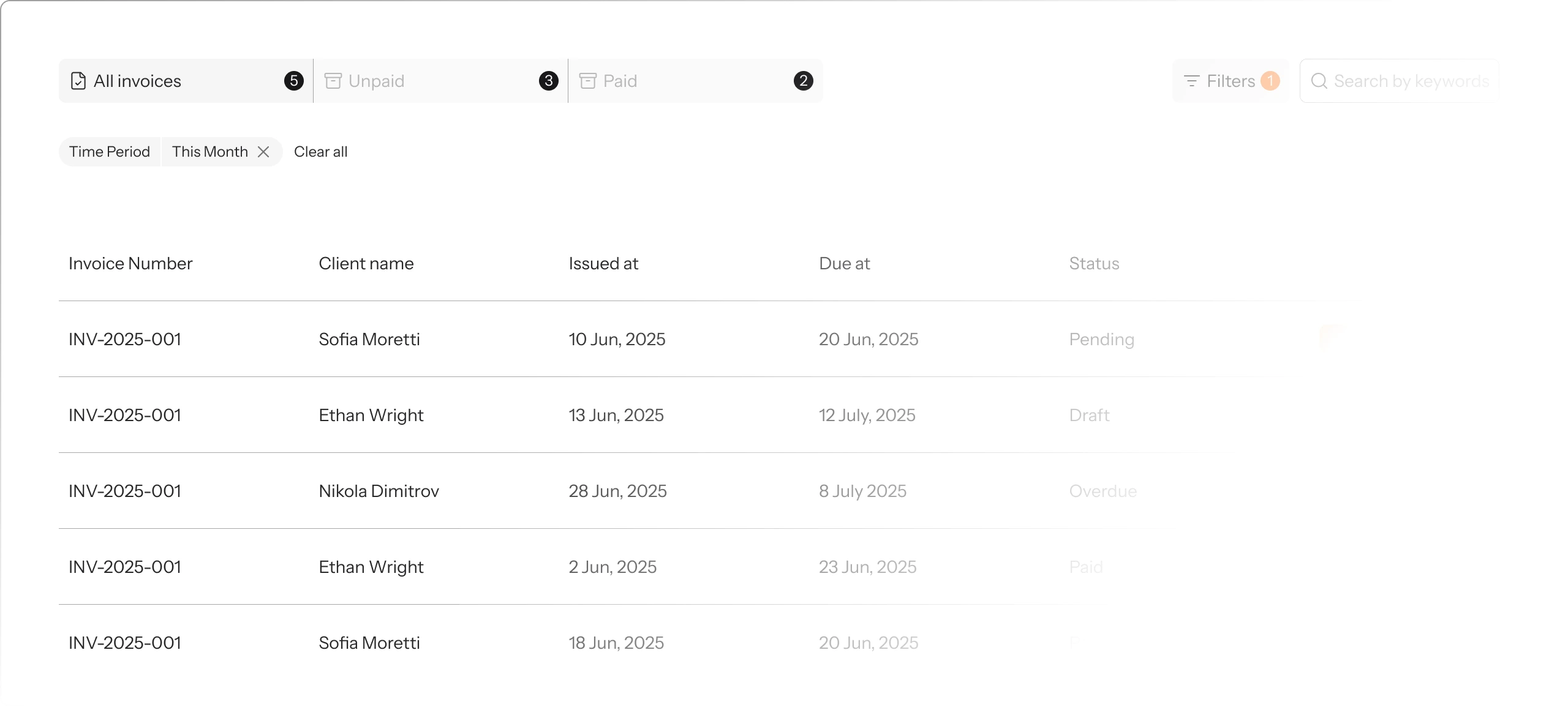This screenshot has width=1568, height=710.
Task: Sort by Issued at column header
Action: click(603, 263)
